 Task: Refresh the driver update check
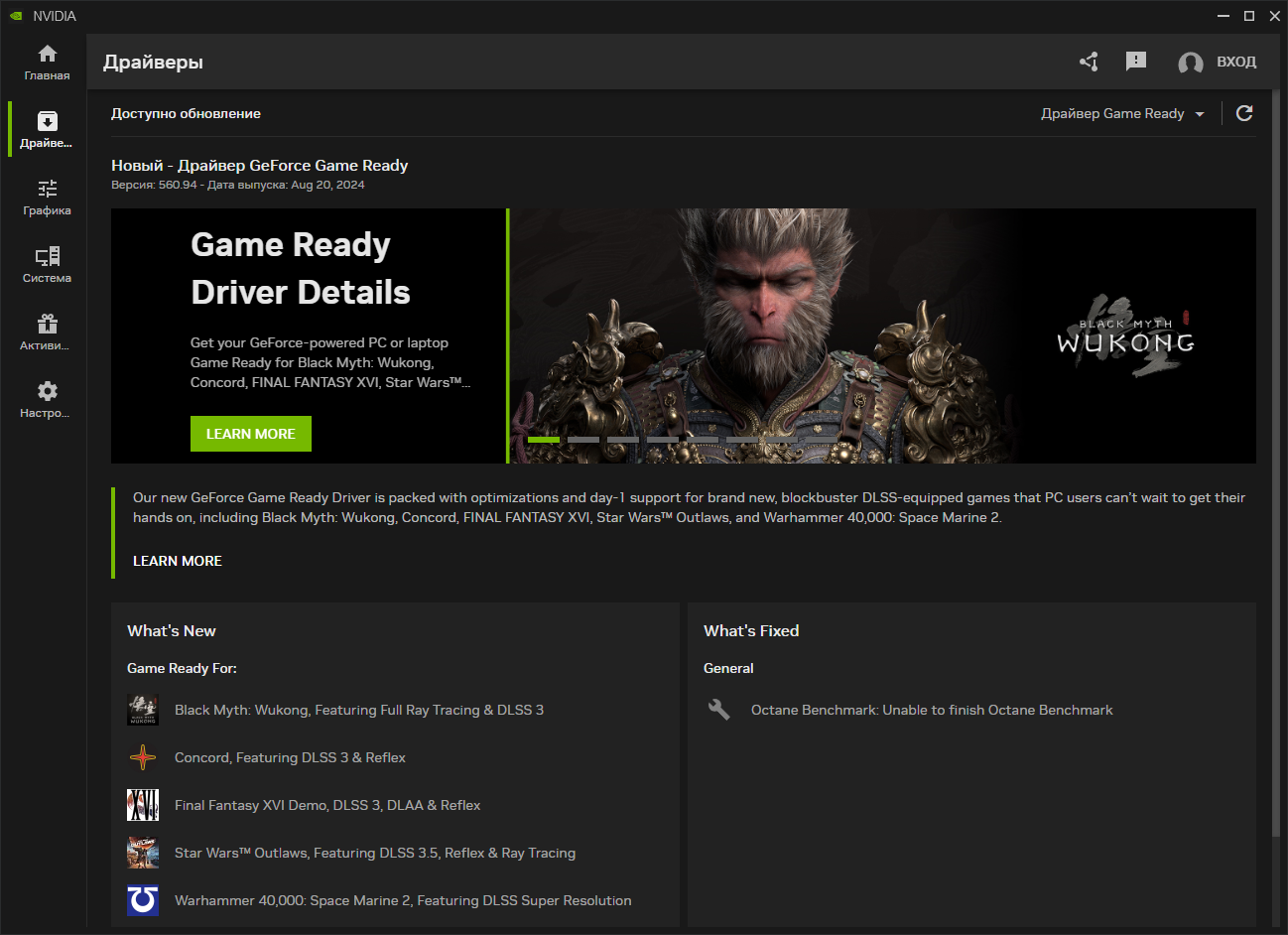(x=1244, y=113)
